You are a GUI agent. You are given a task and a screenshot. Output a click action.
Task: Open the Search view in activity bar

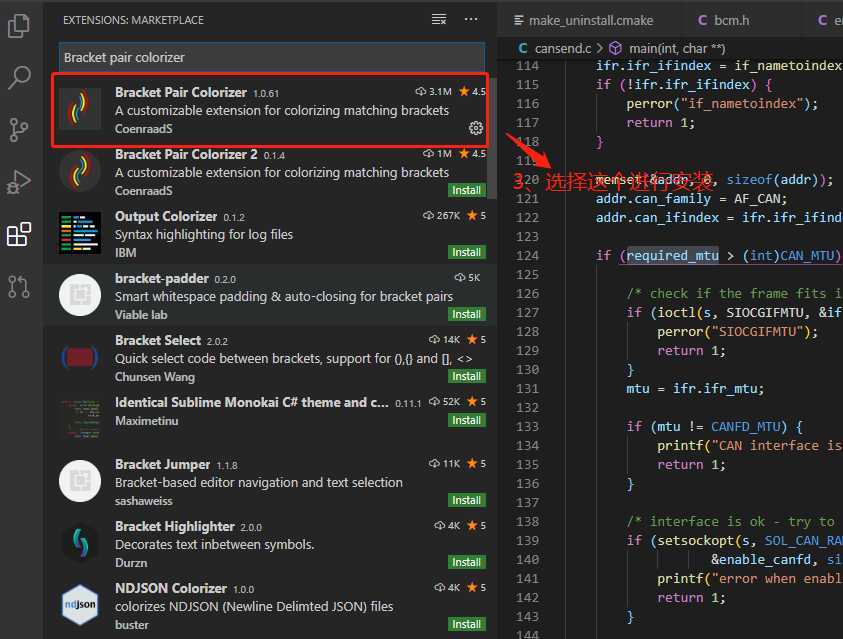click(x=19, y=77)
